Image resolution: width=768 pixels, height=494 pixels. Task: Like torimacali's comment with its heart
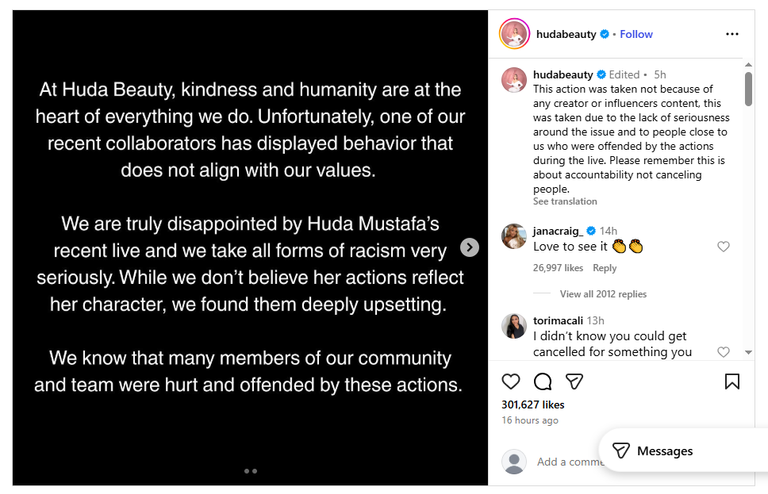pos(723,352)
